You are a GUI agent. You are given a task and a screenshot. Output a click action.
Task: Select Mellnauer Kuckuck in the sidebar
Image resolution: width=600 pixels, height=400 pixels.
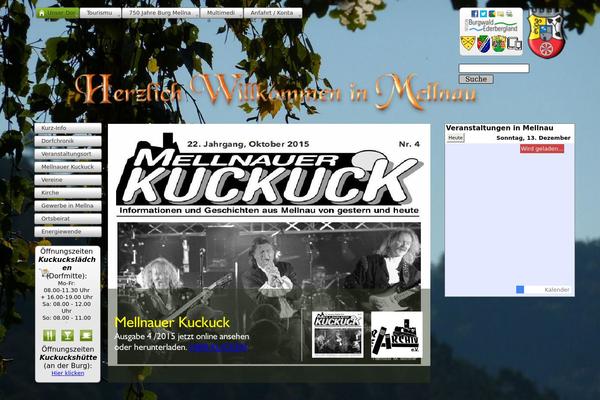pyautogui.click(x=68, y=167)
